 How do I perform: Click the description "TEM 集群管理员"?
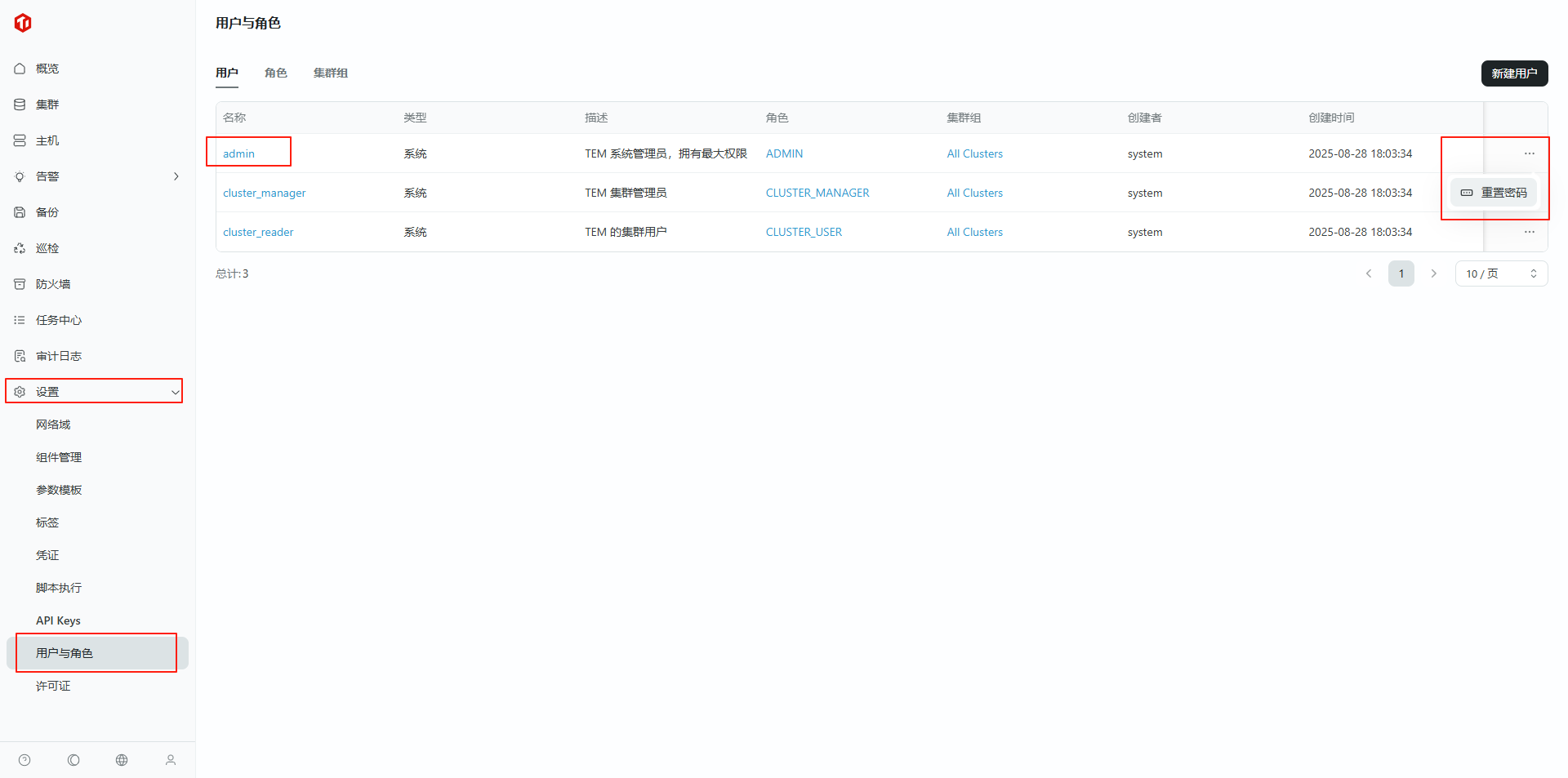coord(626,193)
